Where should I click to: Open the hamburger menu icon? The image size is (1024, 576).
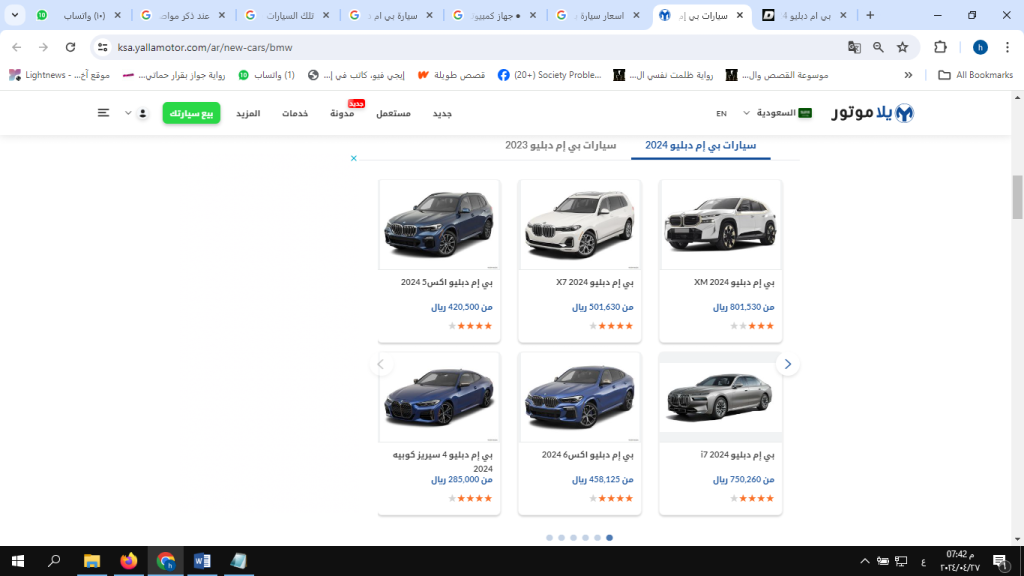(x=103, y=113)
